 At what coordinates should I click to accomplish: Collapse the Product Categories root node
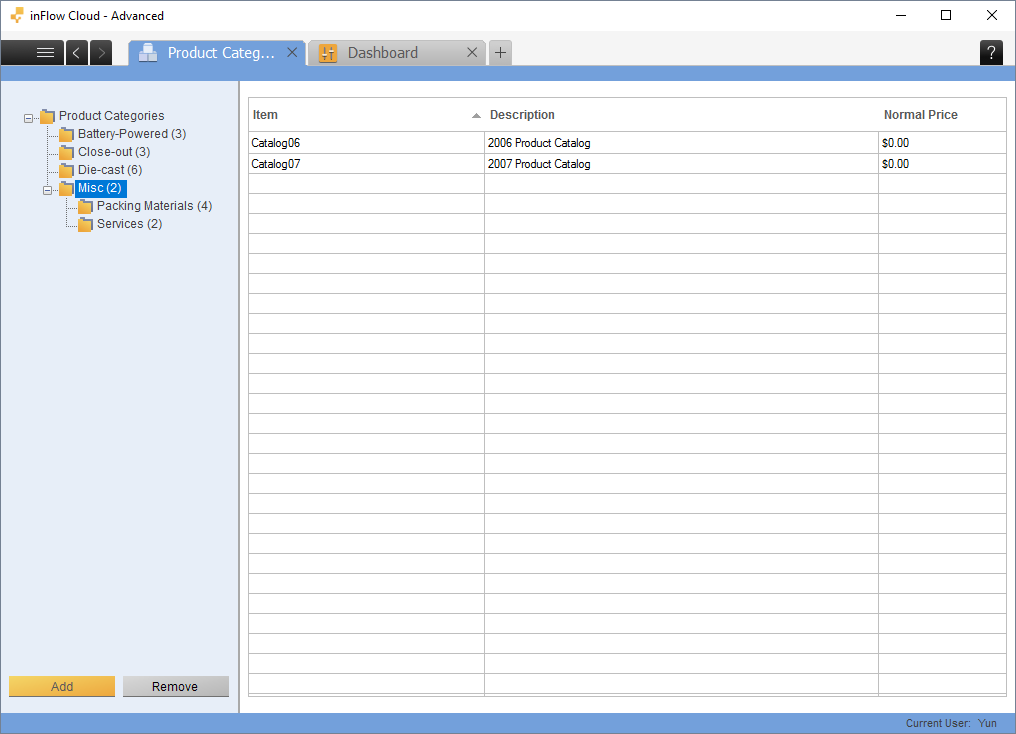pyautogui.click(x=29, y=118)
